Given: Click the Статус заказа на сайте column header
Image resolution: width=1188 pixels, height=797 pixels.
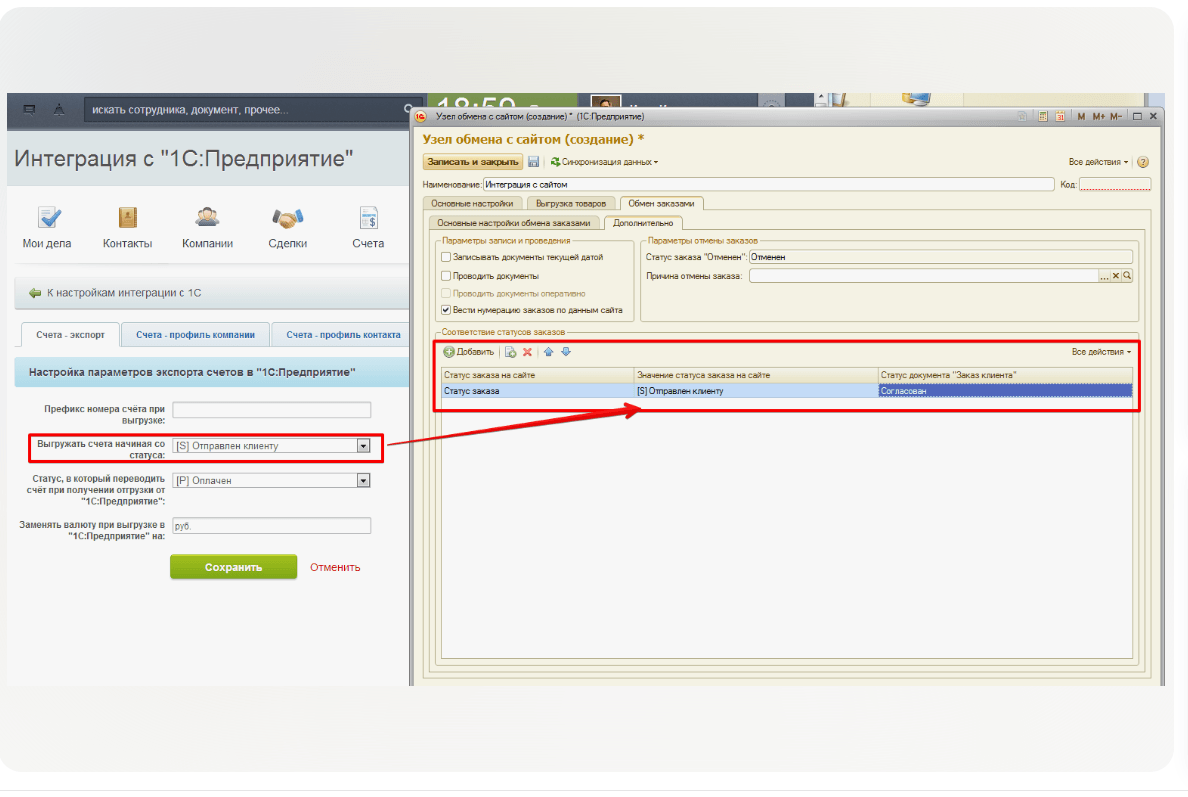Looking at the screenshot, I should 537,376.
